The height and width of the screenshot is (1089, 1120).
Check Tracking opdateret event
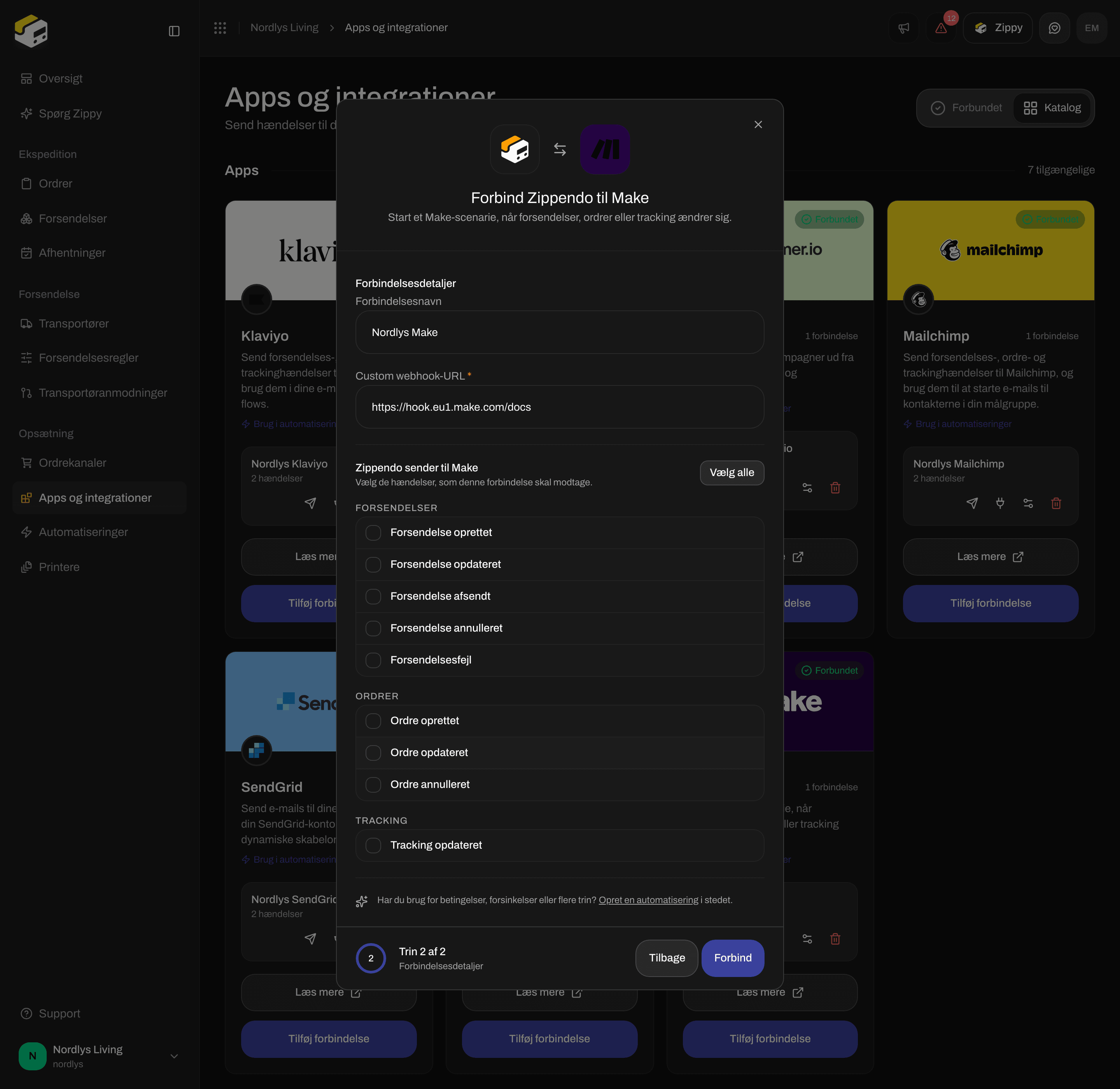373,846
